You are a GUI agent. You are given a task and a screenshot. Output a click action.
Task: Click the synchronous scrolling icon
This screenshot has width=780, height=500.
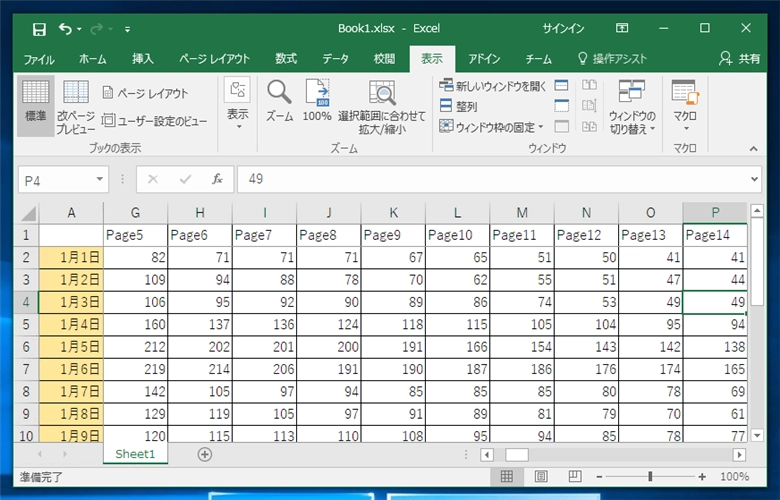(589, 106)
